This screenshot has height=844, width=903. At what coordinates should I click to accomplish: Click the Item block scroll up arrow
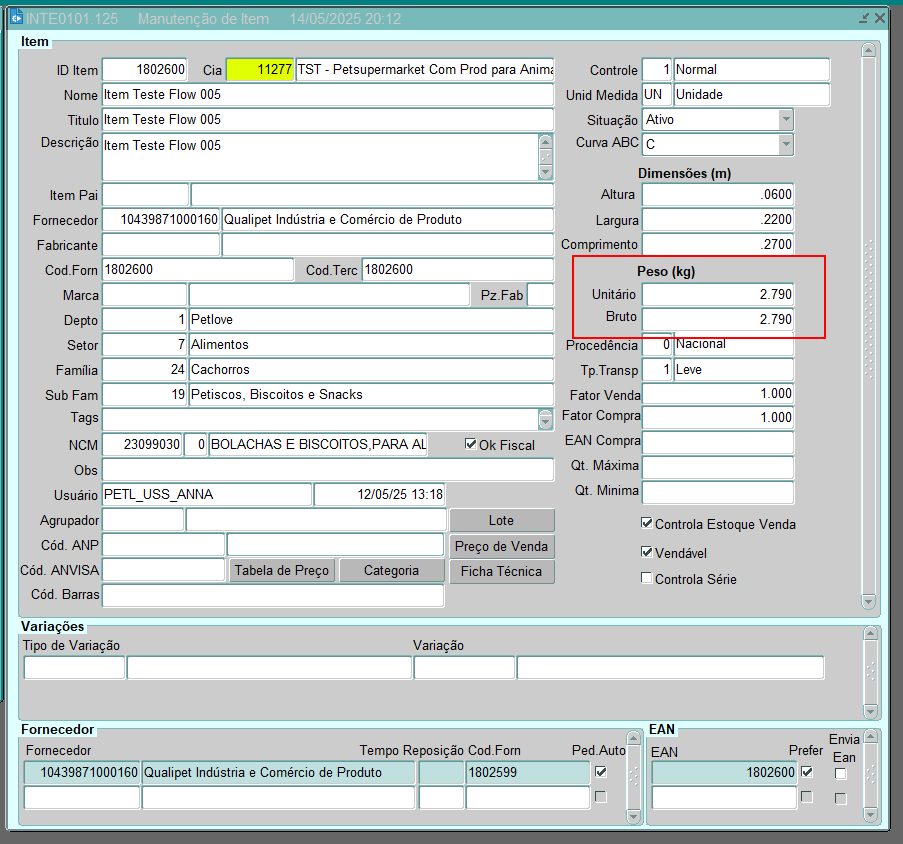868,50
